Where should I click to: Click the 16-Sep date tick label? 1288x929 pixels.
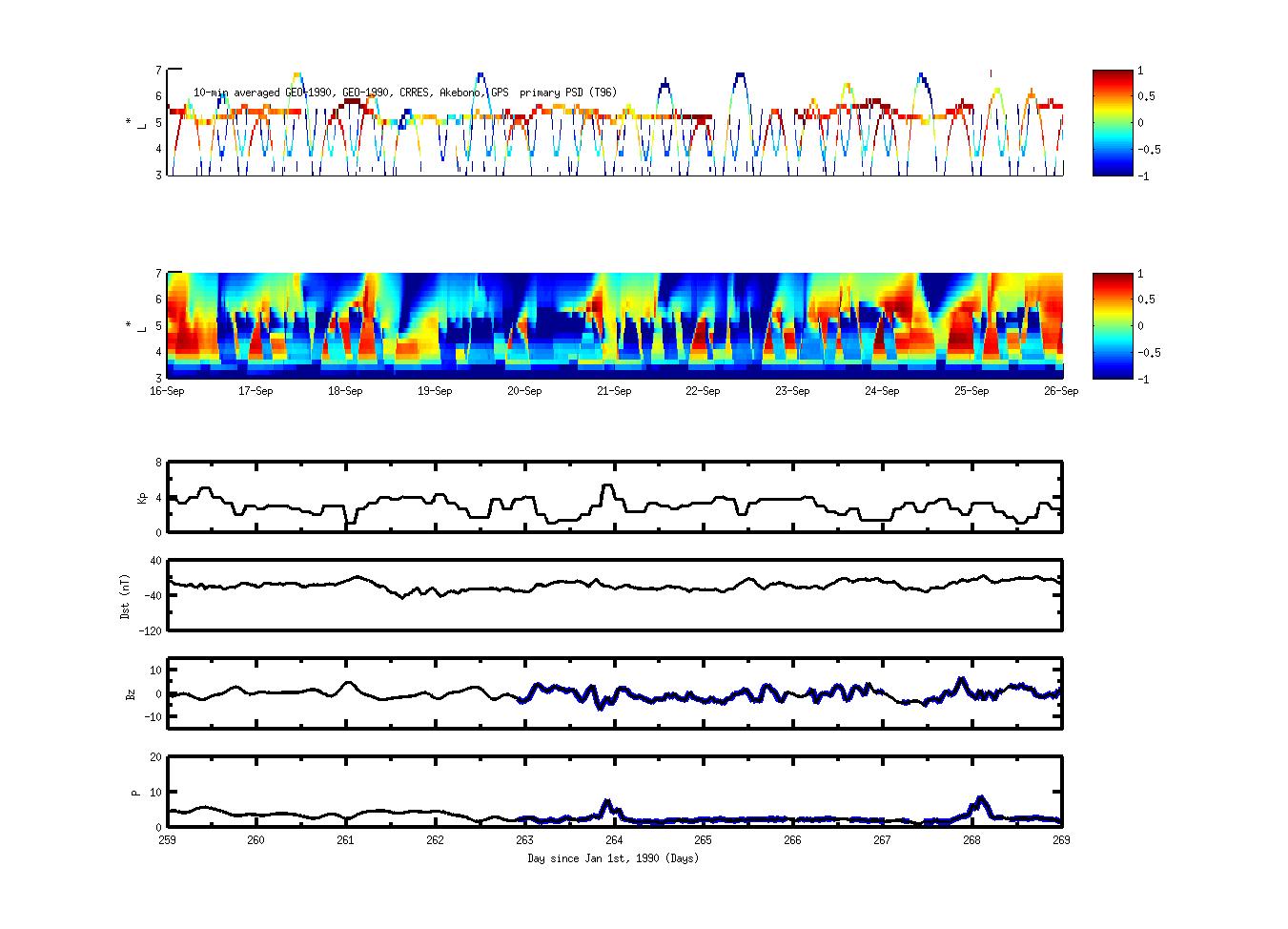167,391
